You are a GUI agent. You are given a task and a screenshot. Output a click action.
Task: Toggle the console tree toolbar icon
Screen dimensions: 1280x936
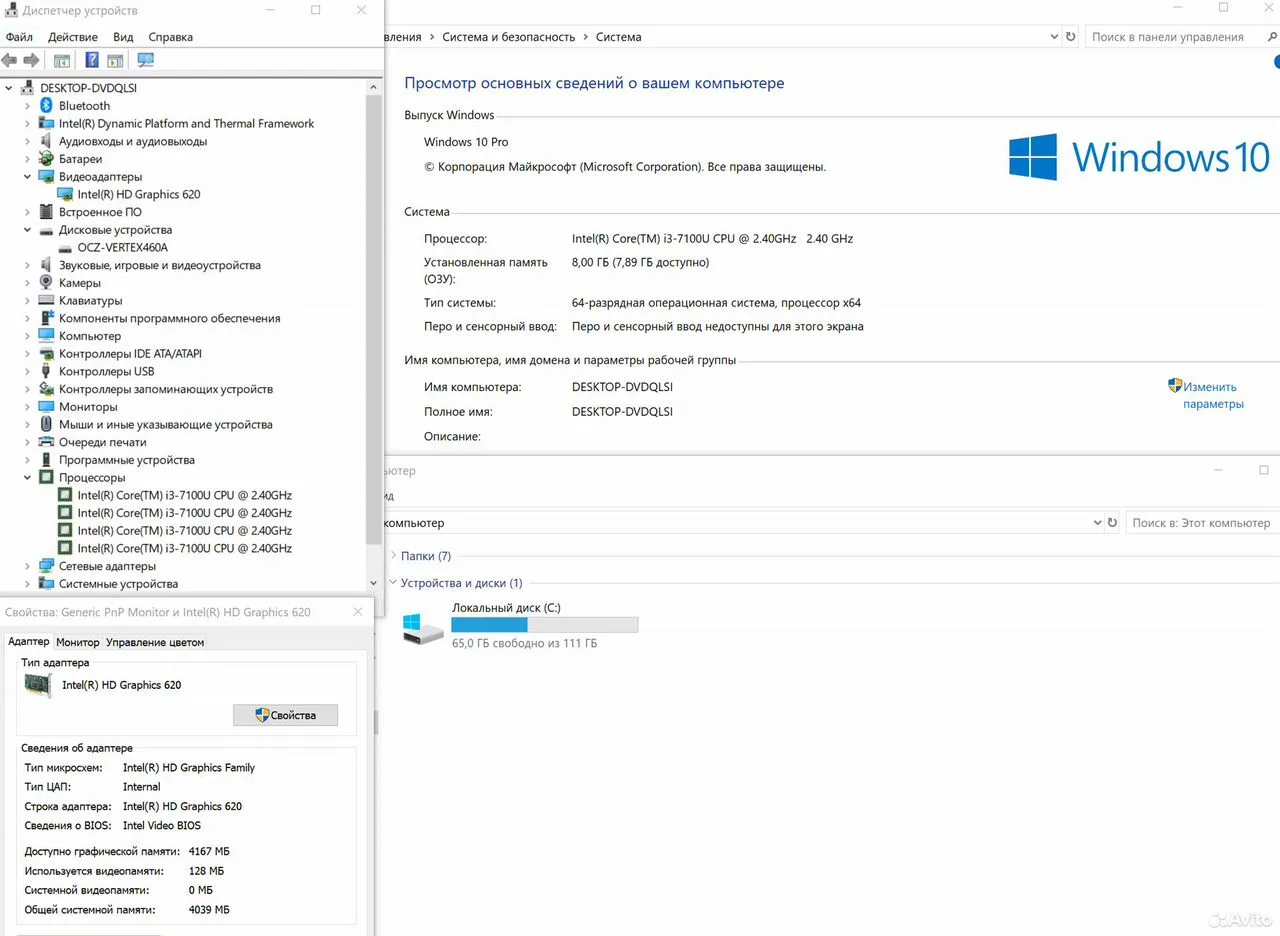click(62, 60)
